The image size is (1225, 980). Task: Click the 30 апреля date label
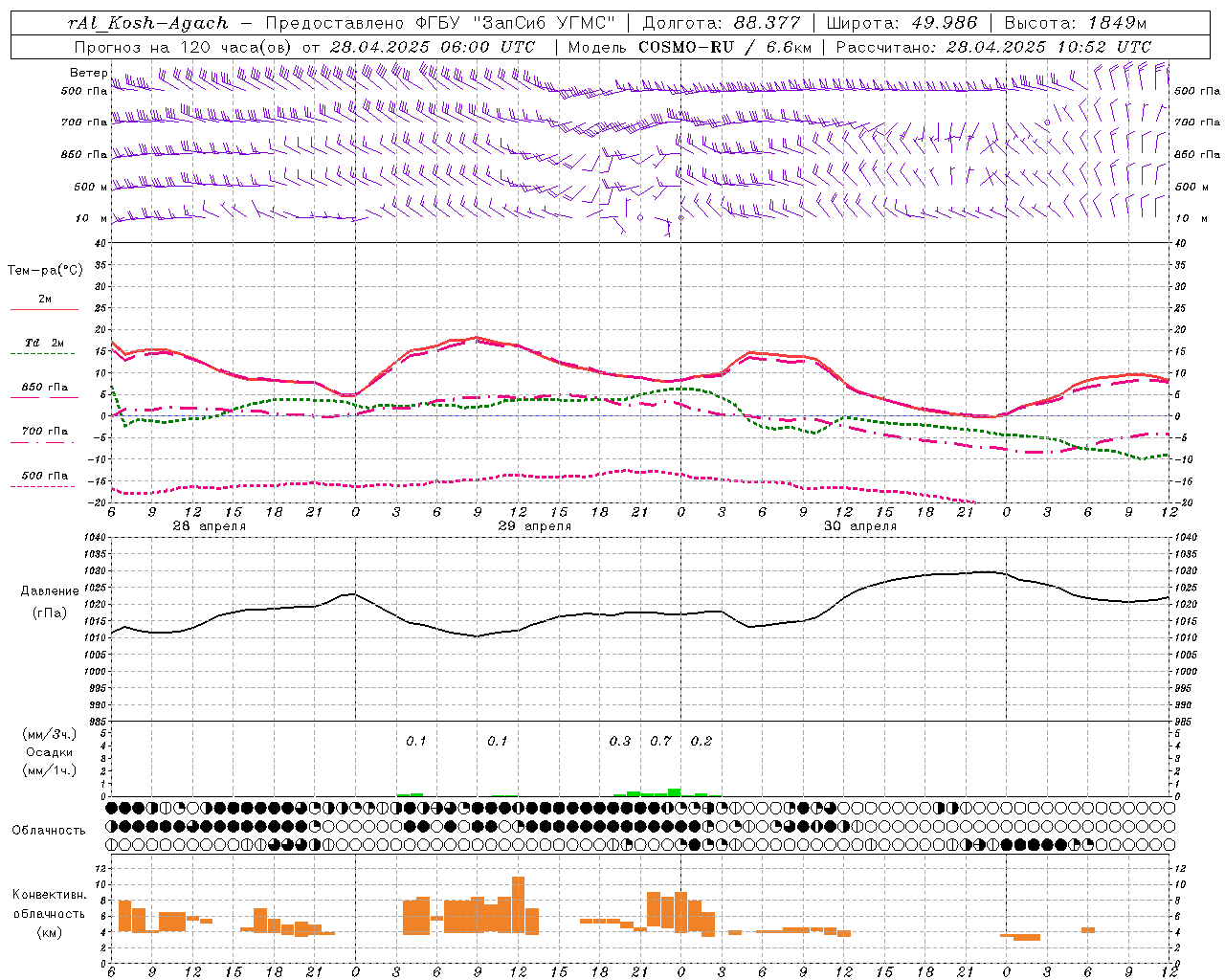coord(859,526)
